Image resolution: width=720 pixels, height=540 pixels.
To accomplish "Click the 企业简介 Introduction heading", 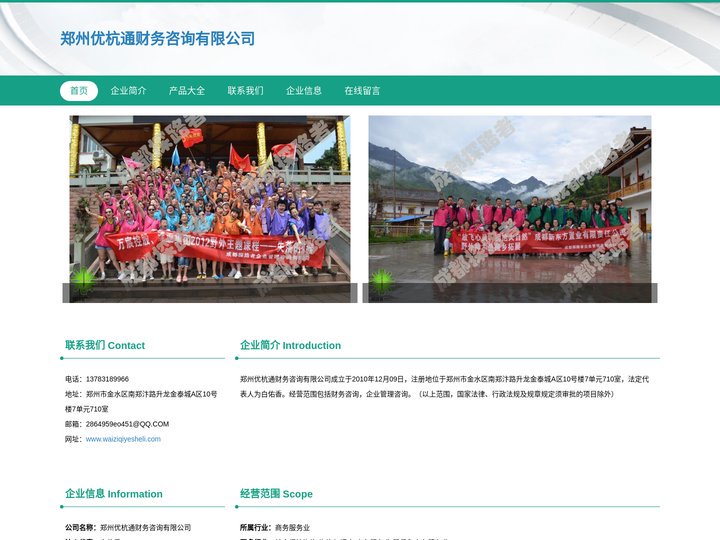I will pyautogui.click(x=290, y=345).
